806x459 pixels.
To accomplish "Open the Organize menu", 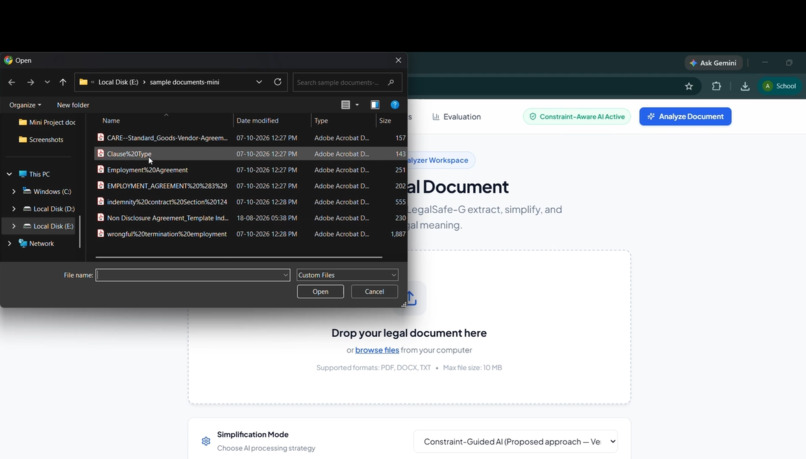I will coord(25,105).
